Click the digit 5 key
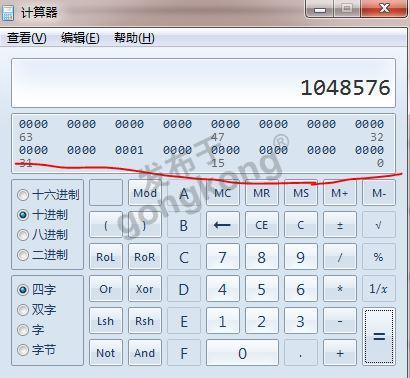Viewport: 410px width, 378px height. pos(262,289)
